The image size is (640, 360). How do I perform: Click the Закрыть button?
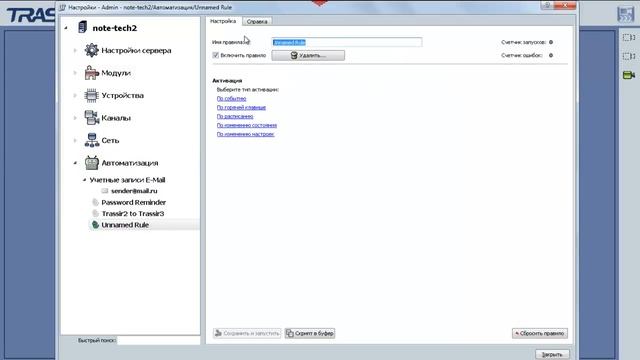pyautogui.click(x=552, y=354)
